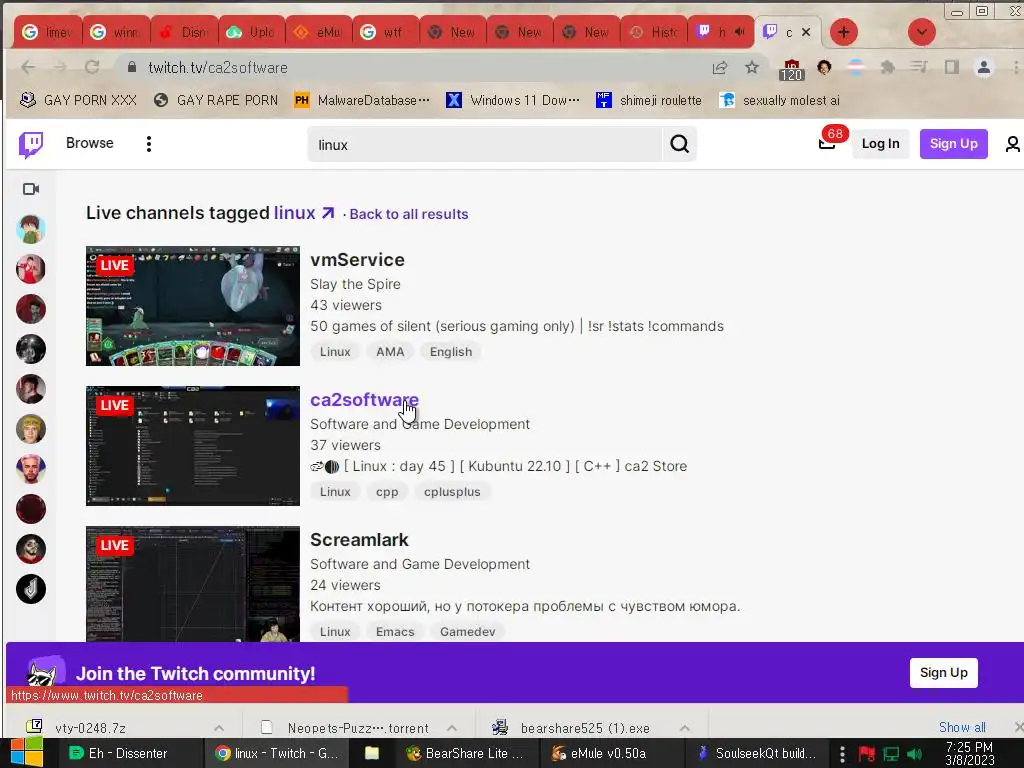Open the vmService stream thumbnail
This screenshot has height=768, width=1024.
click(193, 306)
